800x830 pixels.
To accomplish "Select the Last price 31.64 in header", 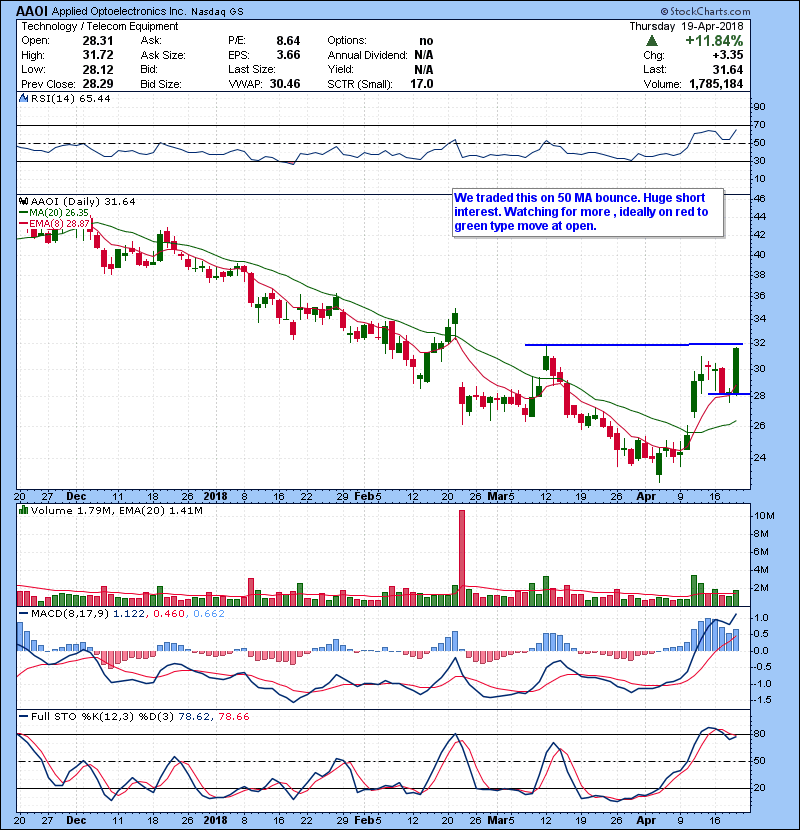I will (x=727, y=69).
